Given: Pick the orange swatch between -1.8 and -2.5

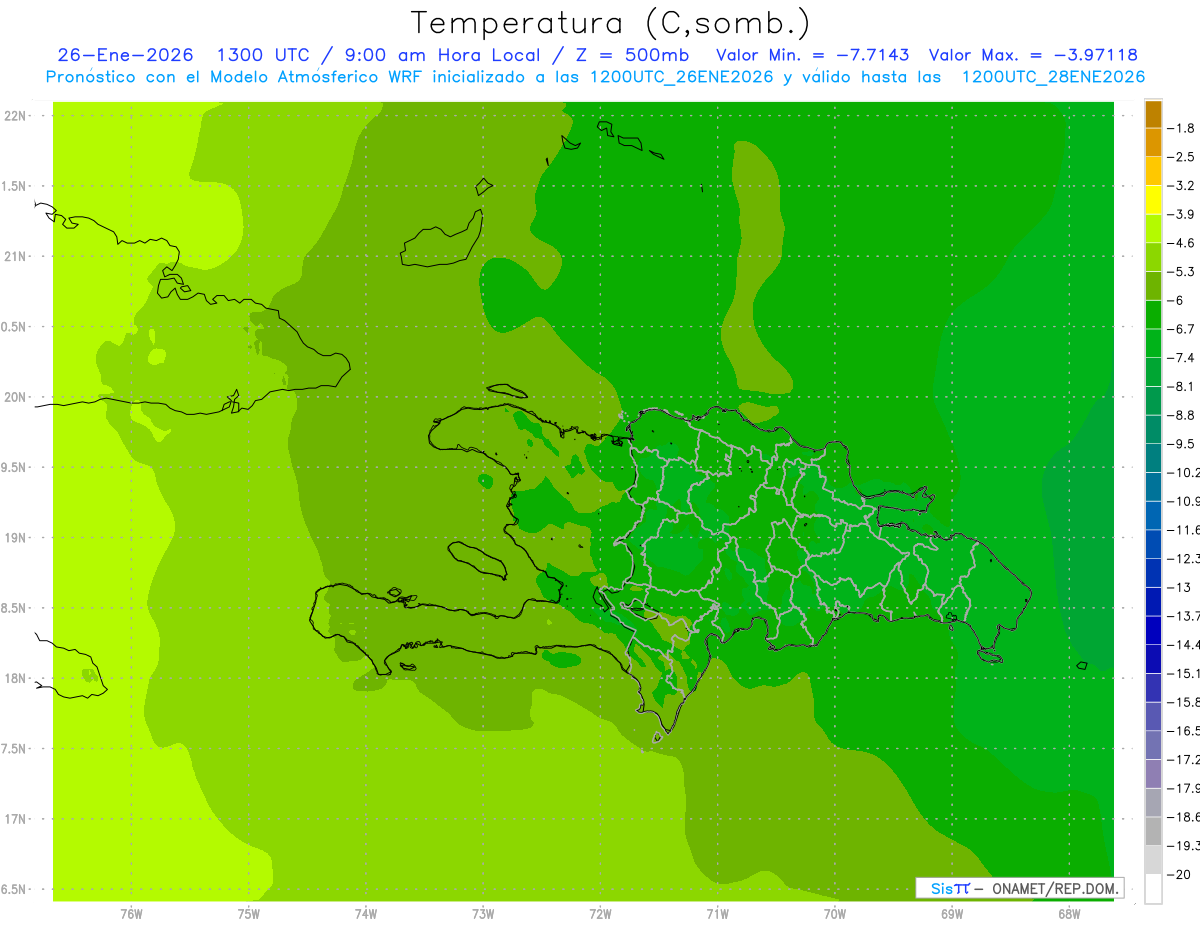Looking at the screenshot, I should 1153,143.
